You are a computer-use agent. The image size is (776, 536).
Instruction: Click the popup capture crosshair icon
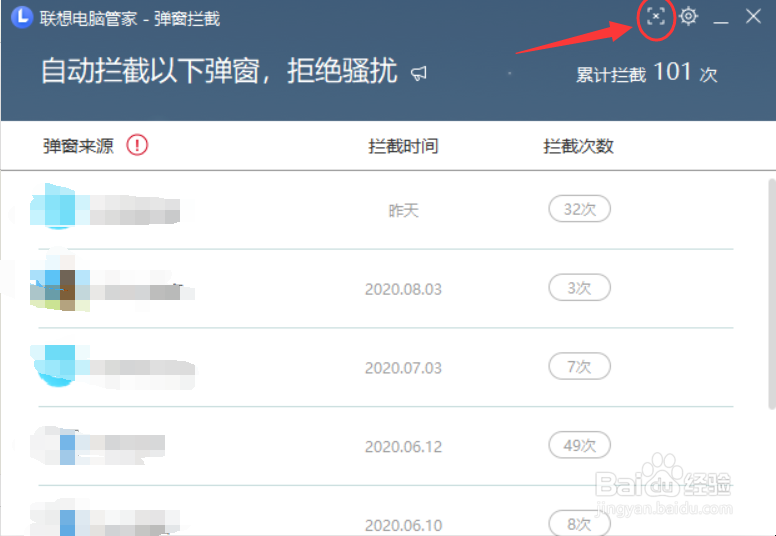pyautogui.click(x=656, y=17)
